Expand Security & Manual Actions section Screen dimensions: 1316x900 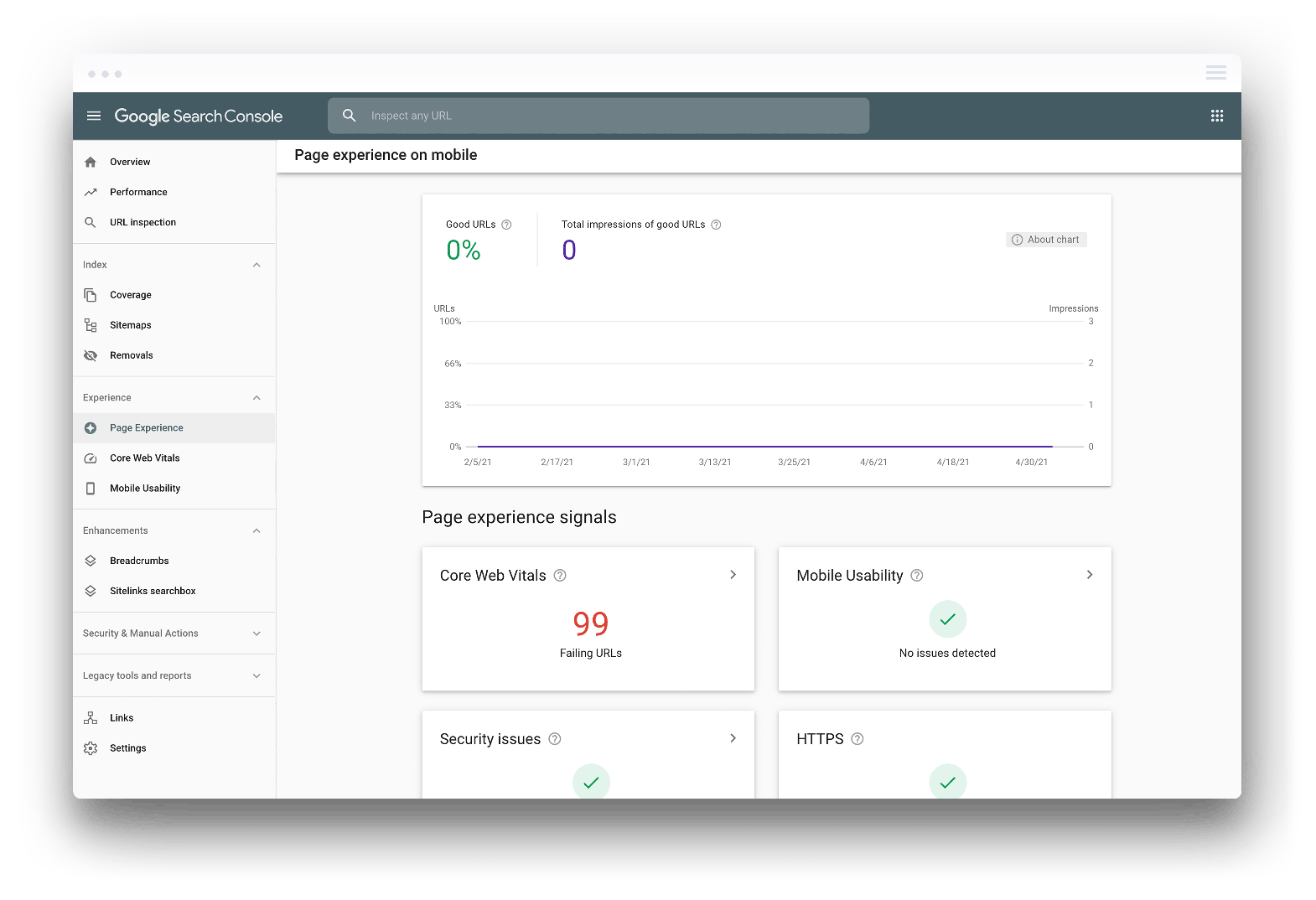(x=256, y=634)
